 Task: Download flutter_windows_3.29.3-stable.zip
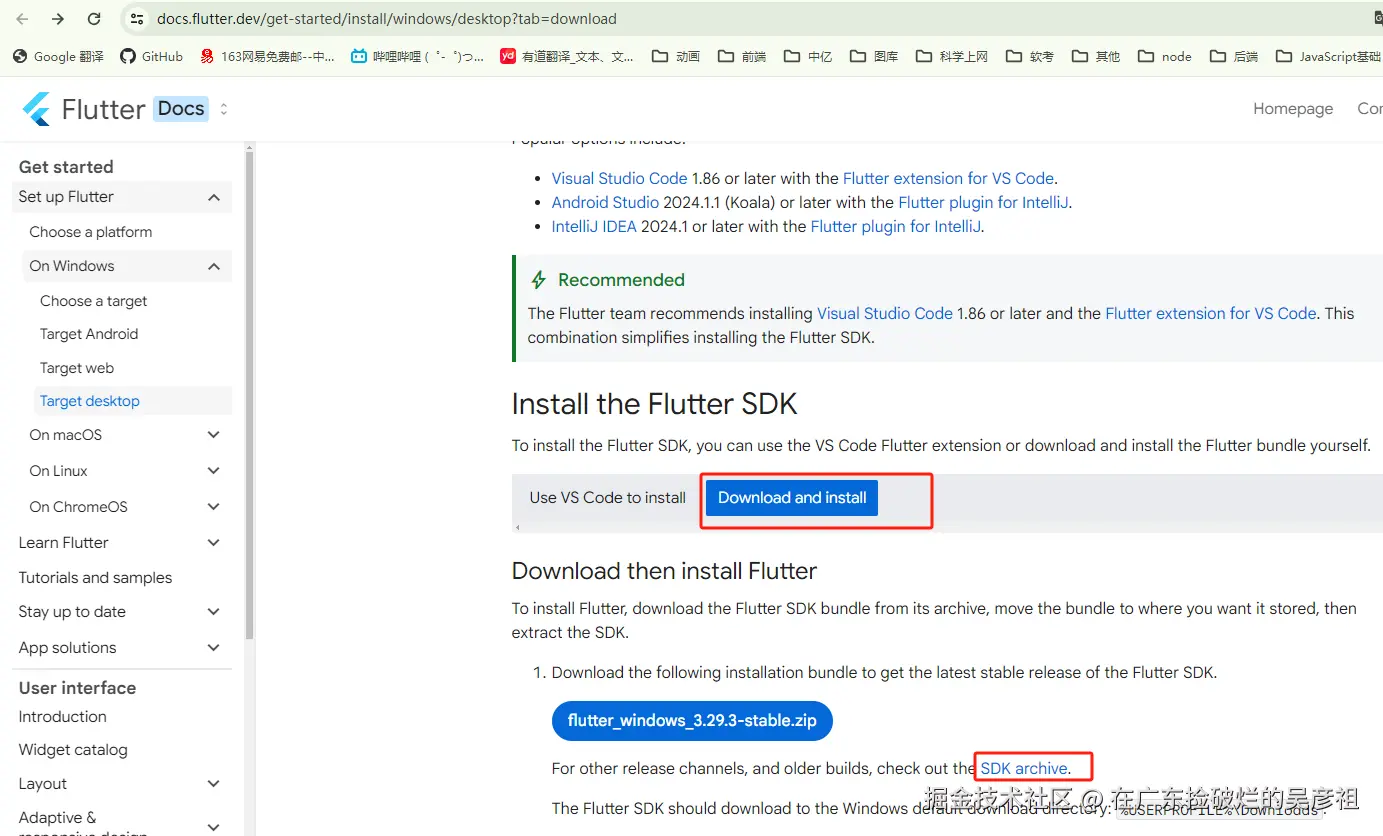(x=692, y=721)
